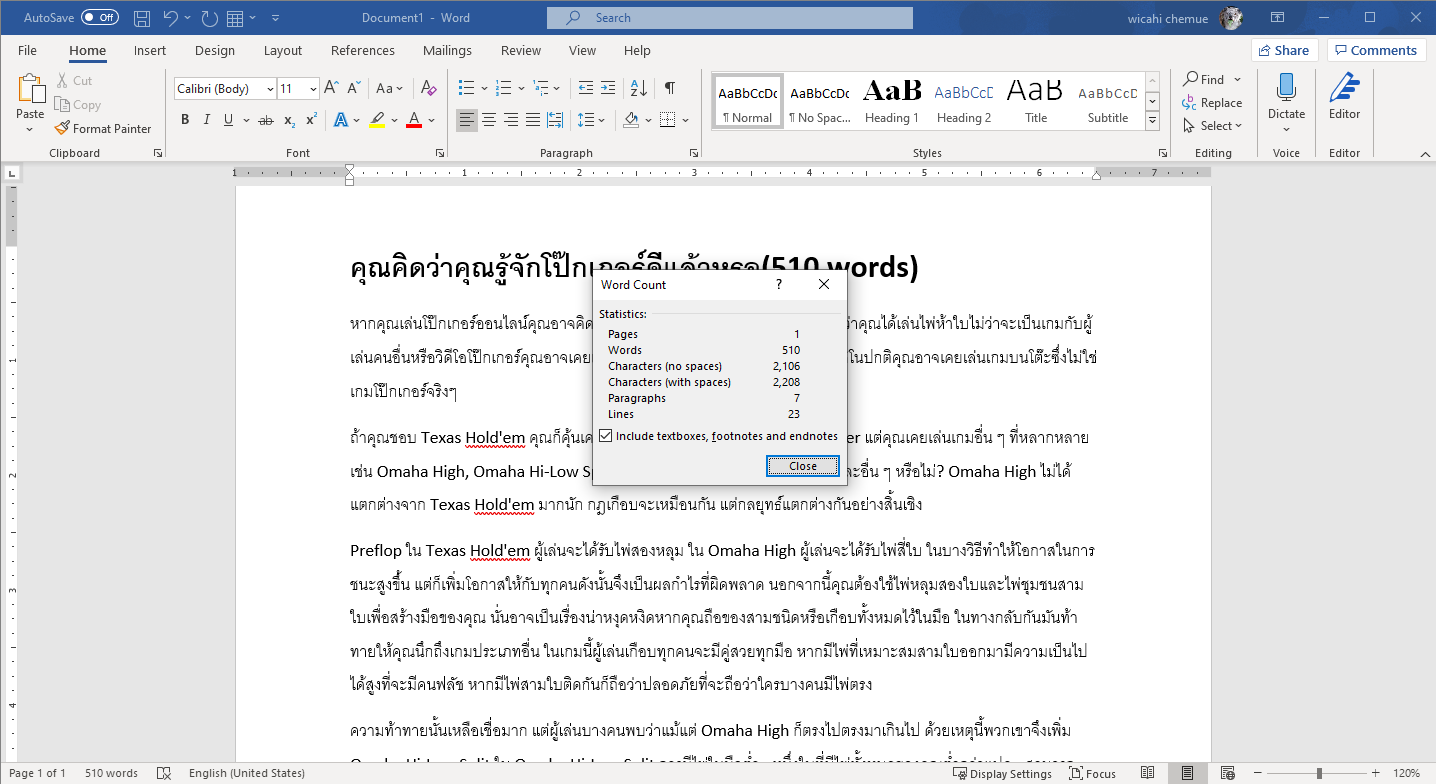Open Word Count dialog help
The height and width of the screenshot is (784, 1436).
click(x=779, y=285)
